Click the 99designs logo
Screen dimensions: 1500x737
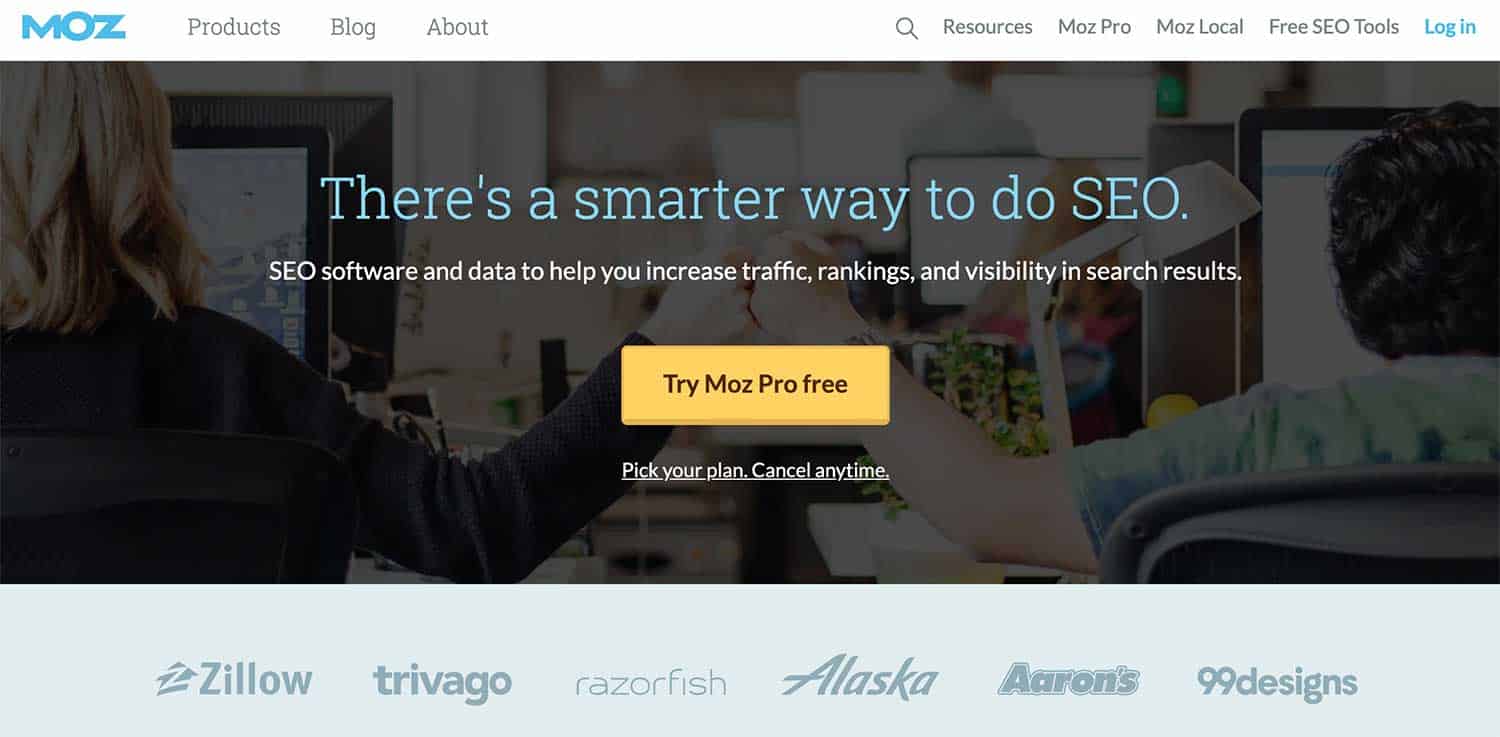point(1277,683)
